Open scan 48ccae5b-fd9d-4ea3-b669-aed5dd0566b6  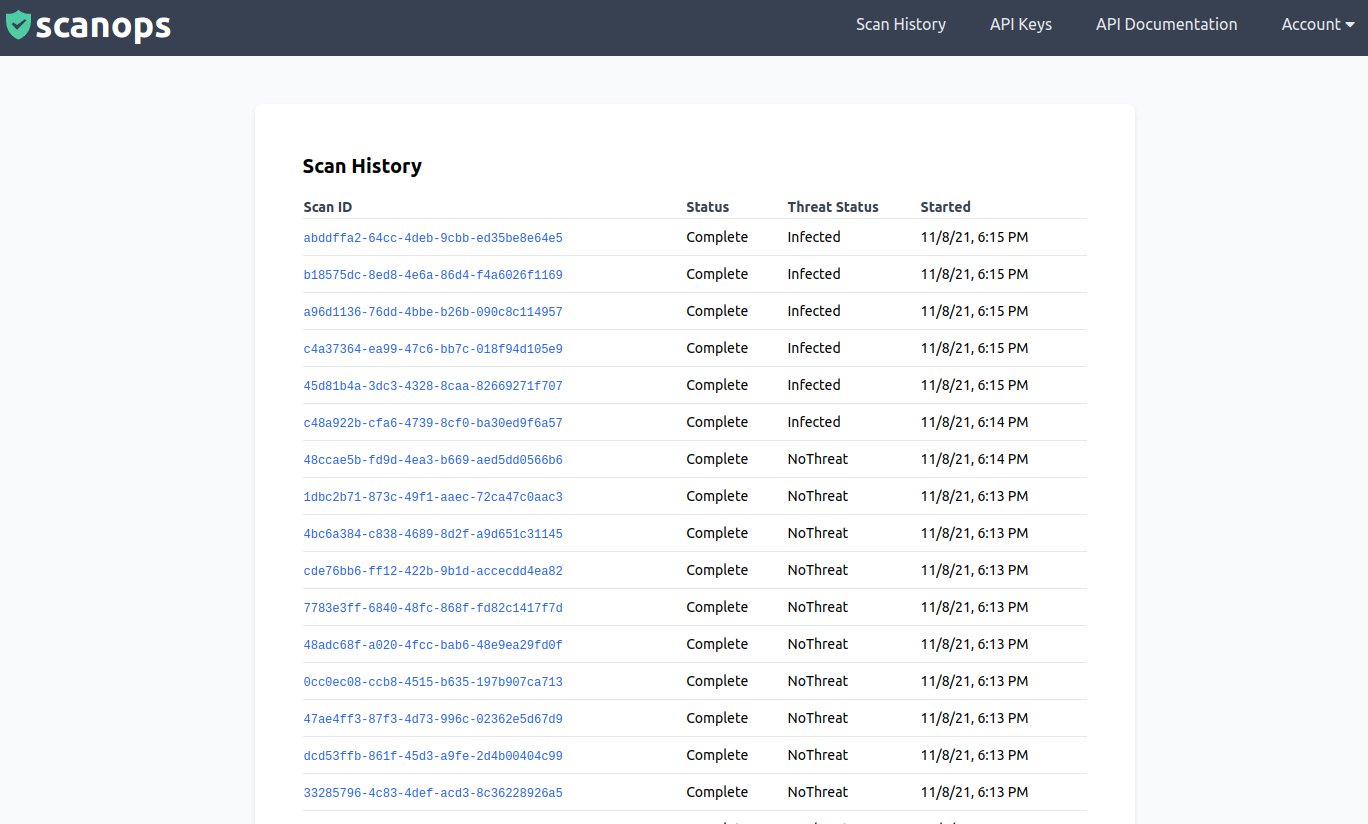coord(433,460)
